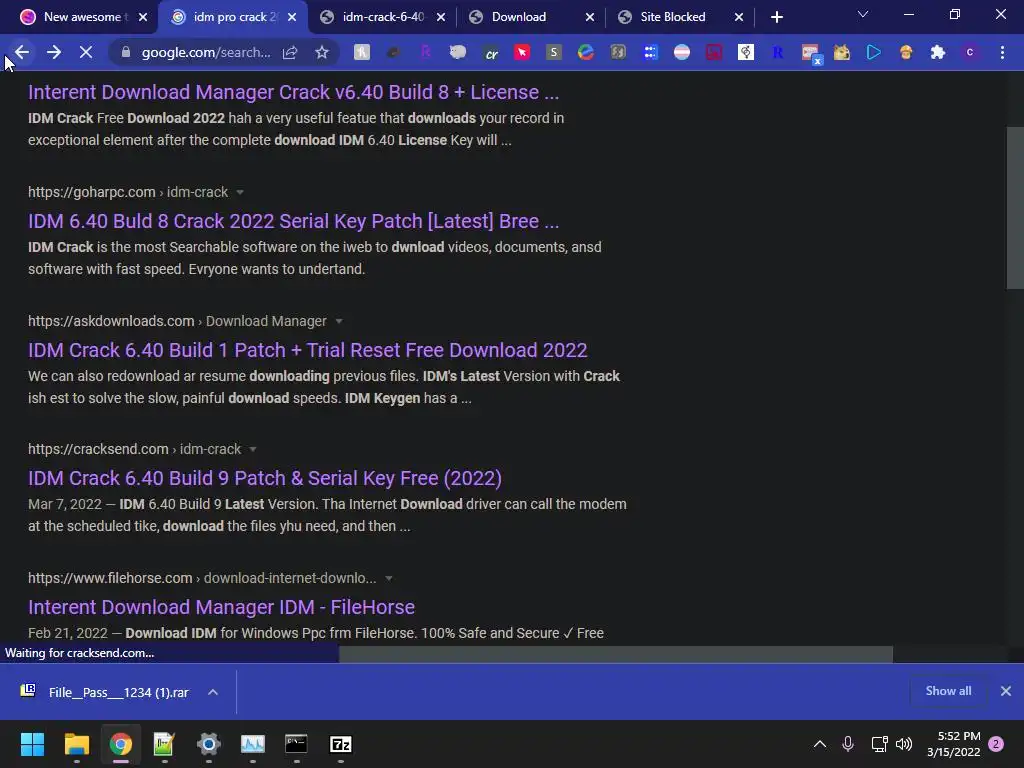
Task: Open the tab search chevron
Action: coord(863,14)
